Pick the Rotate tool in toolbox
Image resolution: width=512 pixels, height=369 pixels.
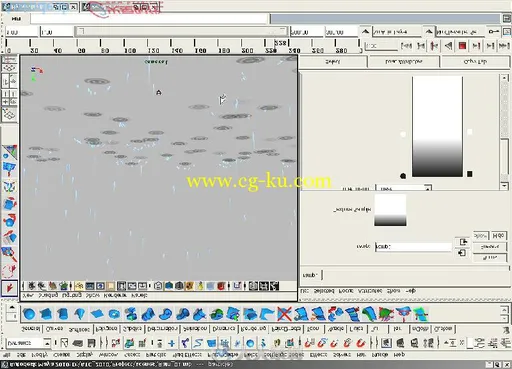9,221
